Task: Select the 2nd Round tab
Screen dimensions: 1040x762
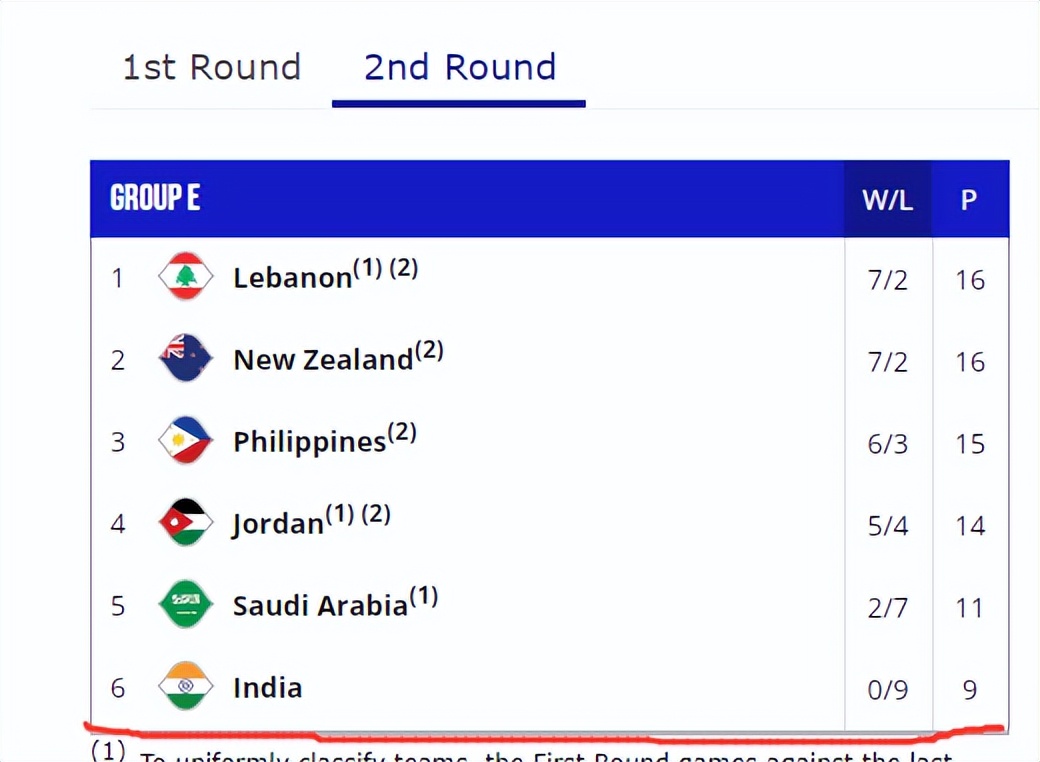Action: pos(460,68)
